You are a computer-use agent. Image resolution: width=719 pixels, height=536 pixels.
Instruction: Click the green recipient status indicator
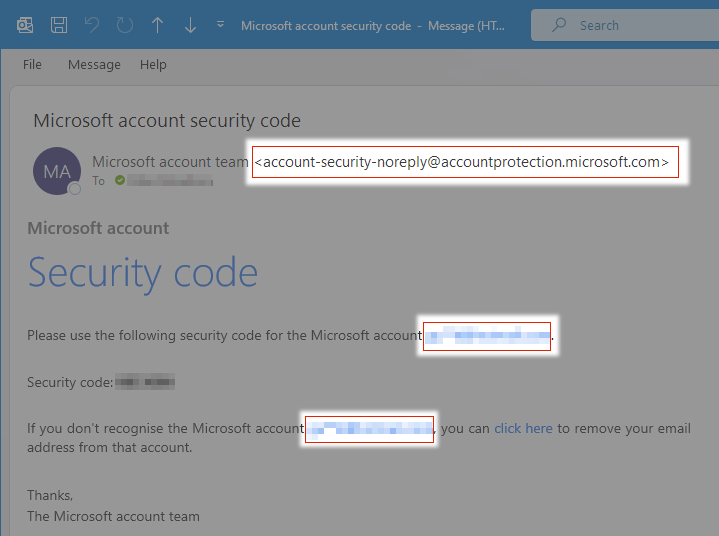click(x=119, y=181)
